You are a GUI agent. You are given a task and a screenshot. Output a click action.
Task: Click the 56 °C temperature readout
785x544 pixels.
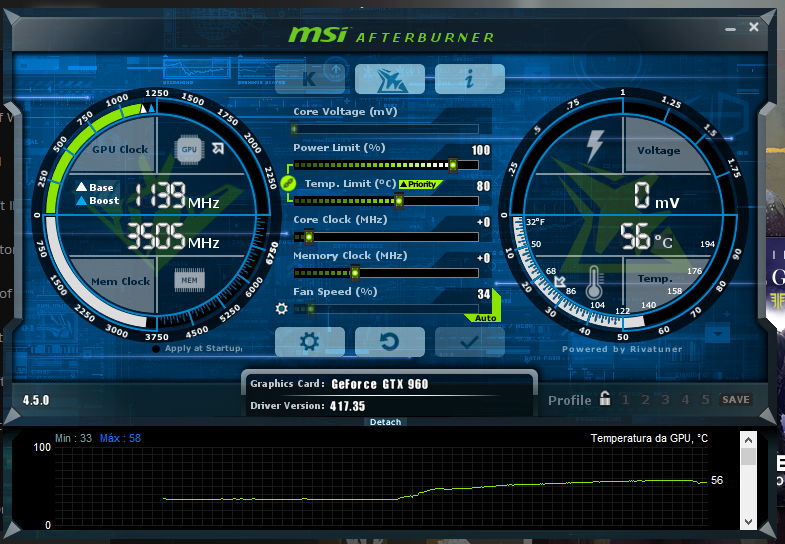tap(646, 237)
